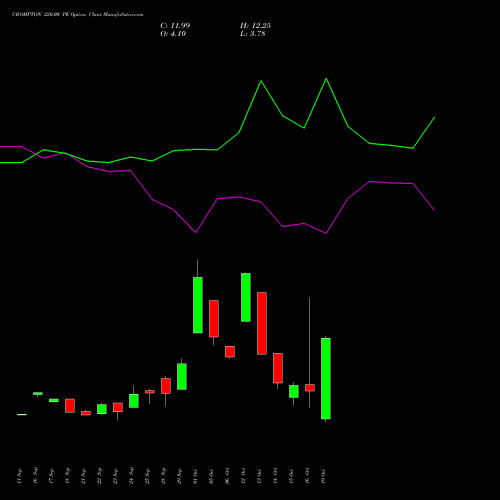Select the green candle above 15 Oct
The height and width of the screenshot is (500, 500).
click(294, 391)
